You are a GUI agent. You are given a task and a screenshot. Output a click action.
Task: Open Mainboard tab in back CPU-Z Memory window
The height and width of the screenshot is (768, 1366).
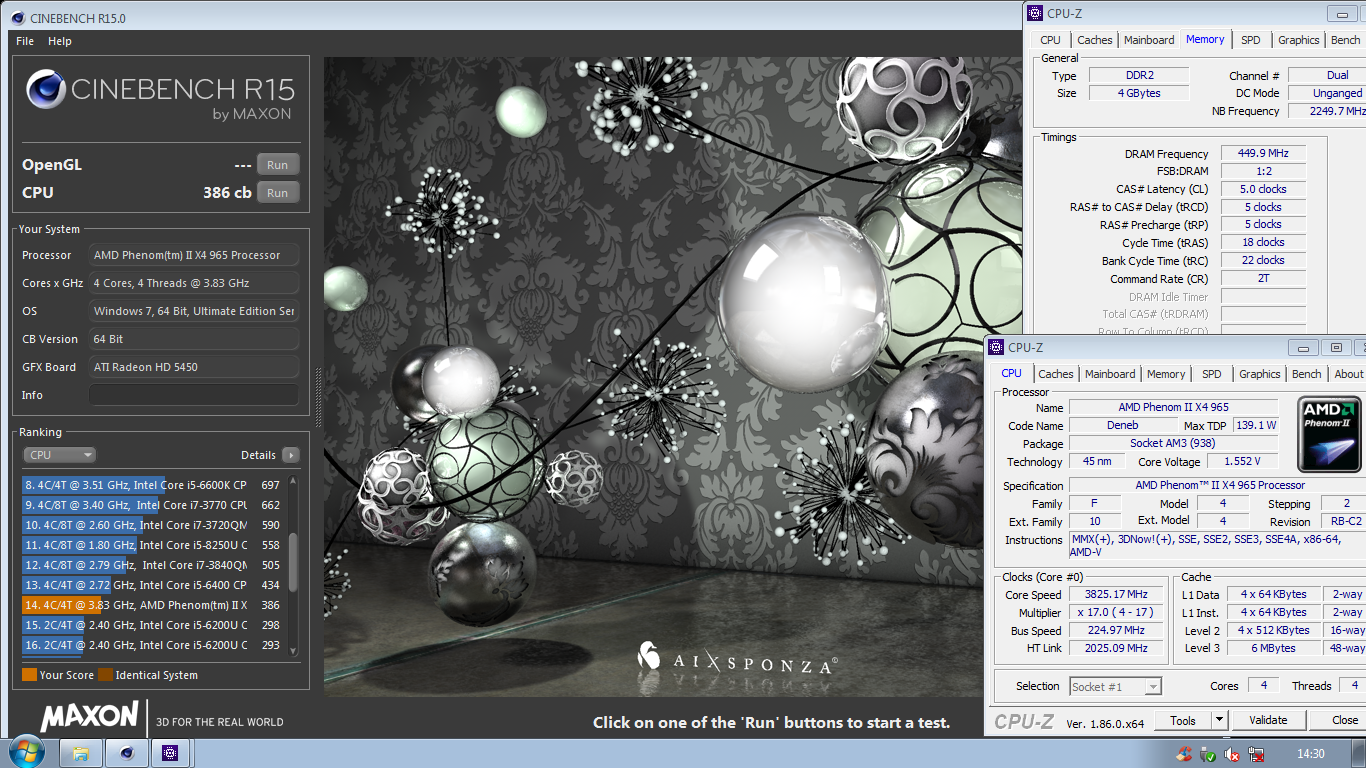tap(1149, 40)
